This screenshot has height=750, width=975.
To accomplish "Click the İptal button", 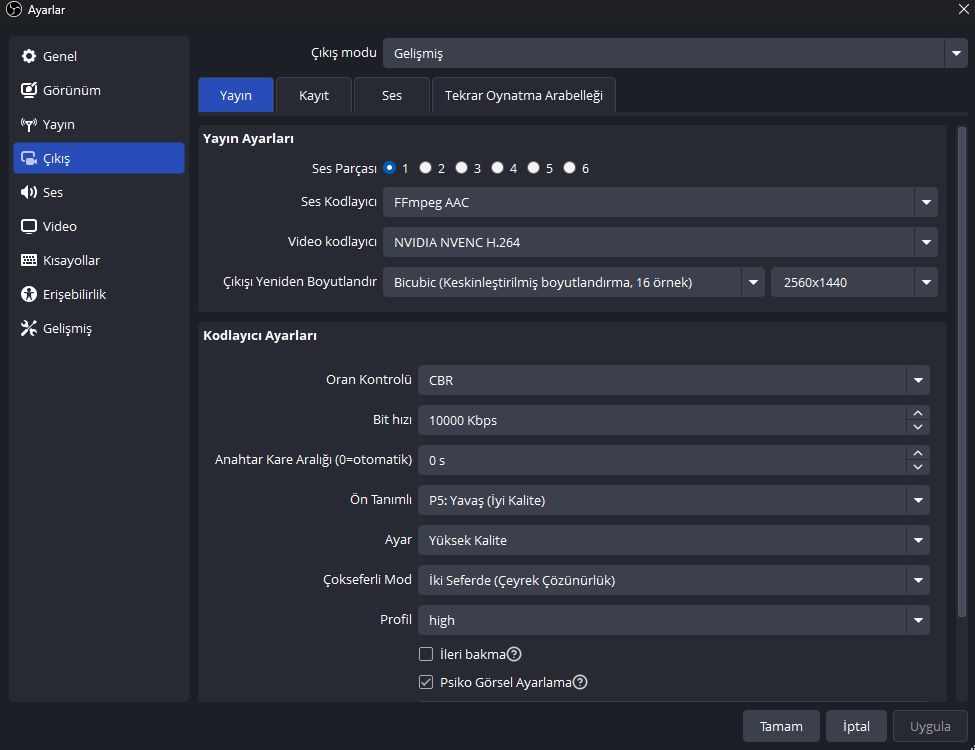I will [x=856, y=726].
